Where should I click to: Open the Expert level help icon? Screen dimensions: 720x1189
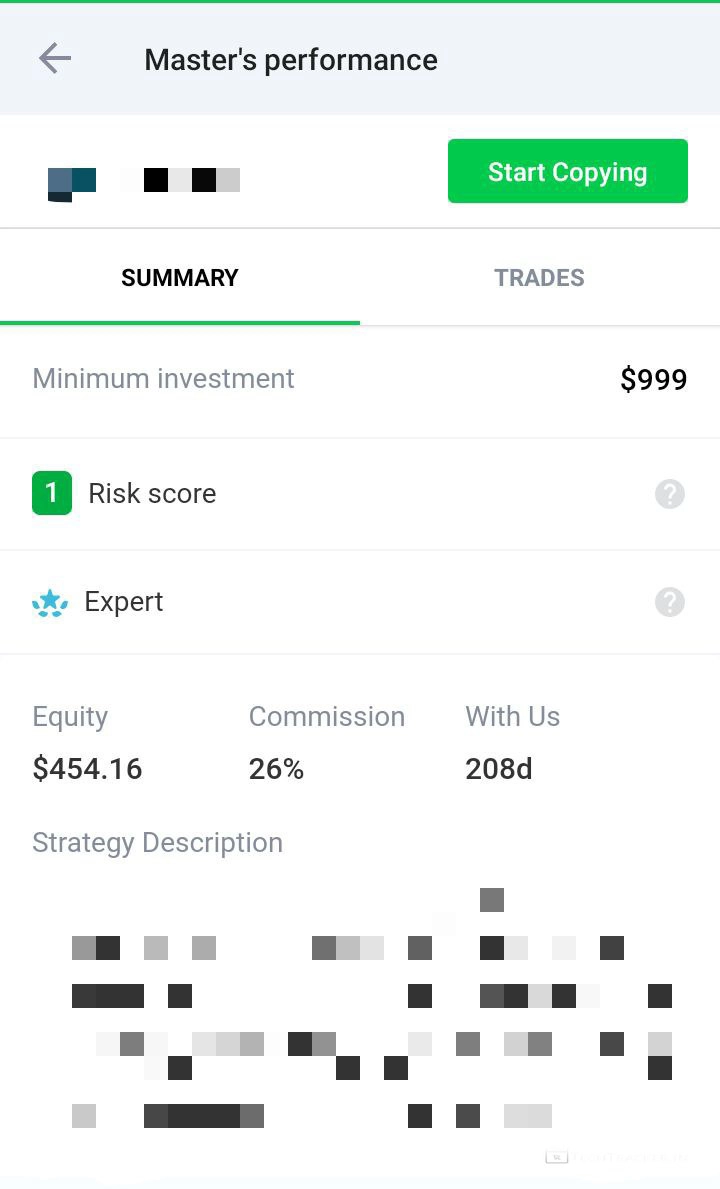pyautogui.click(x=670, y=602)
